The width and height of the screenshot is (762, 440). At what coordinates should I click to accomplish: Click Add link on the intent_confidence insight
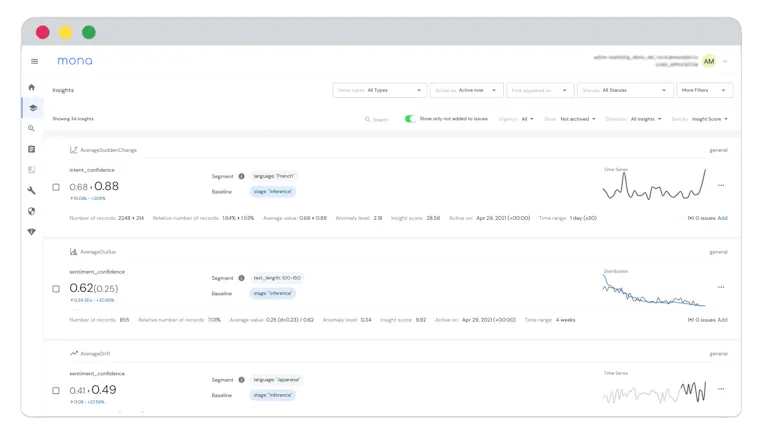[x=723, y=218]
